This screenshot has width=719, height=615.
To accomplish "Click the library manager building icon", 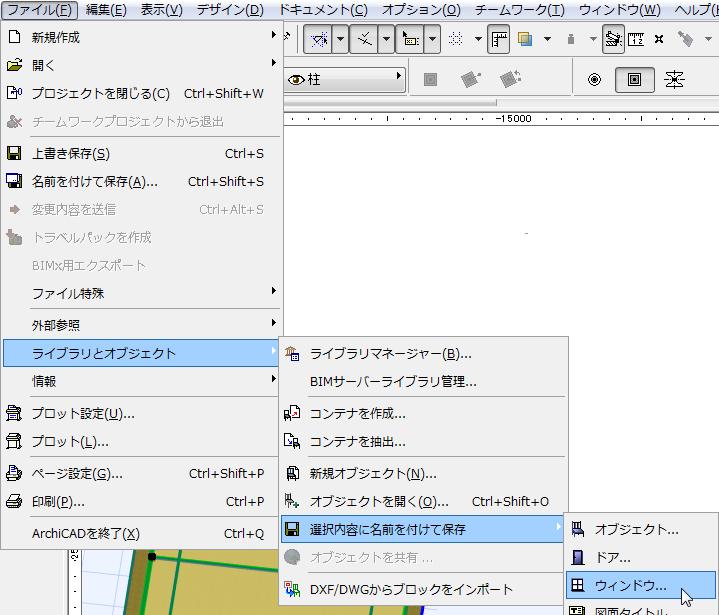I will tap(292, 354).
